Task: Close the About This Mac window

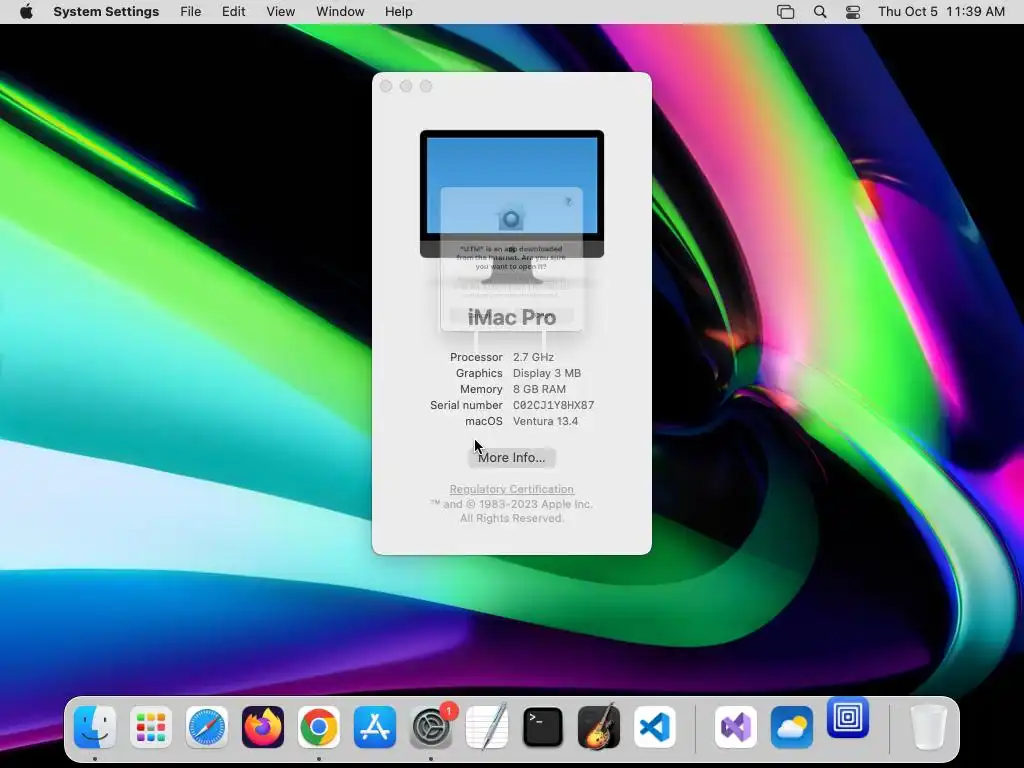Action: coord(386,86)
